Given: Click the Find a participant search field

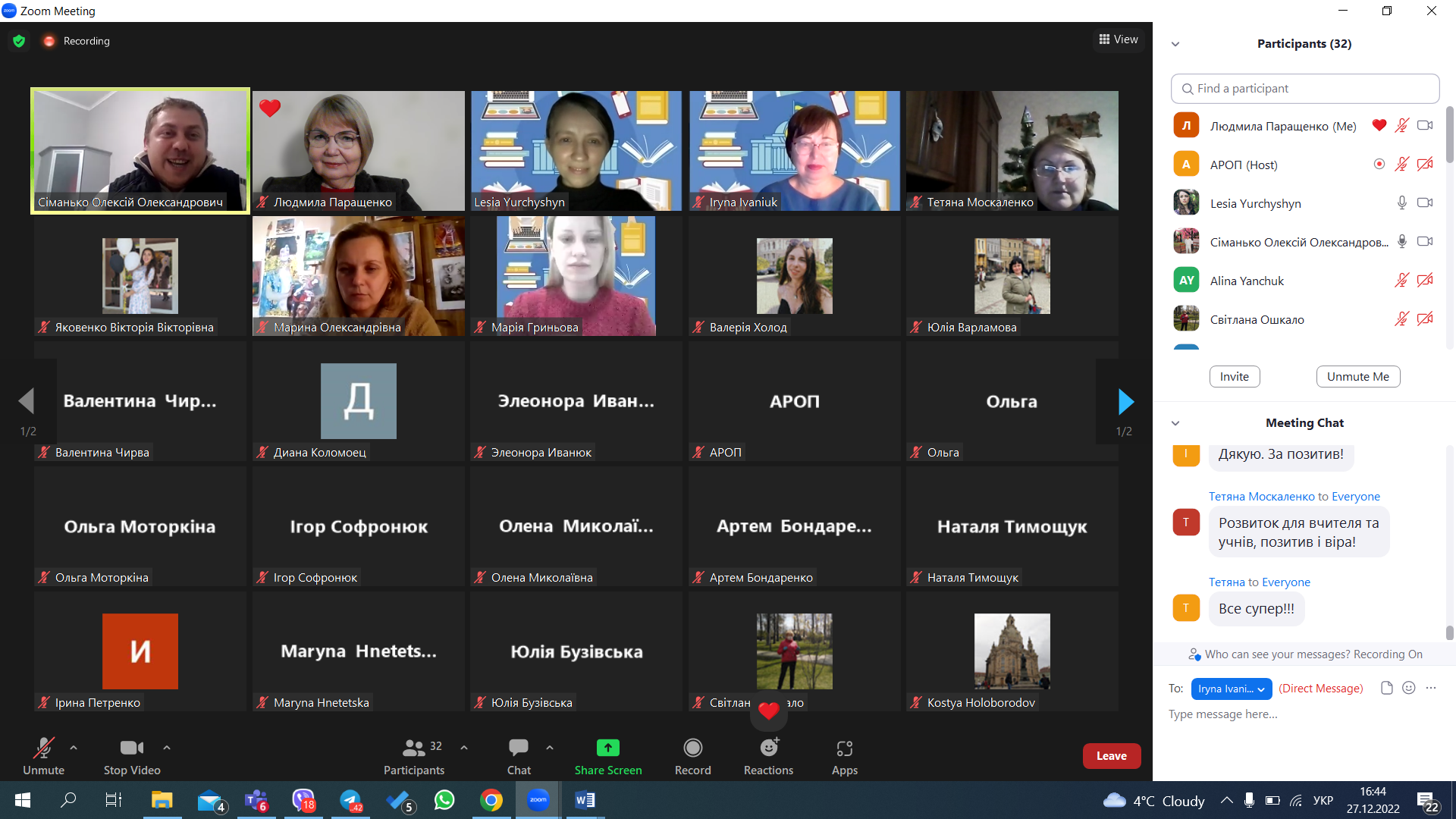Looking at the screenshot, I should click(x=1304, y=89).
